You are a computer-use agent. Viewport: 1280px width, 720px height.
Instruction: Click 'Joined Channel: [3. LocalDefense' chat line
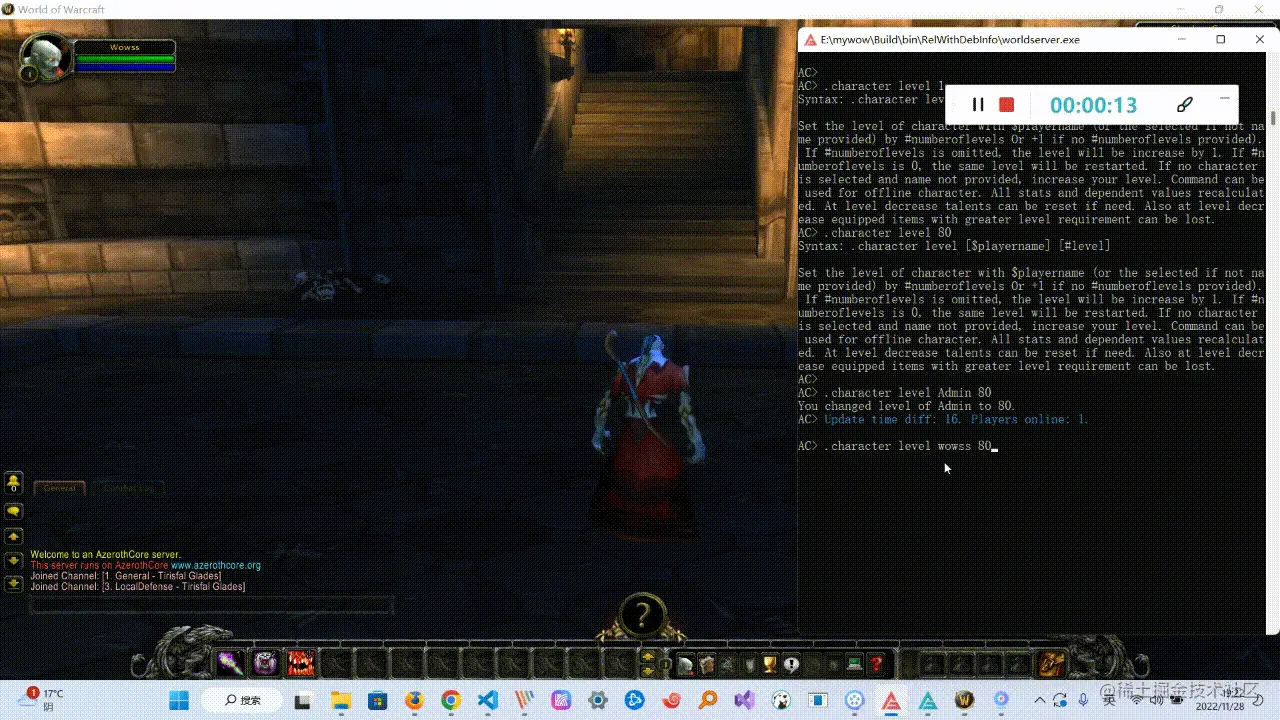137,587
